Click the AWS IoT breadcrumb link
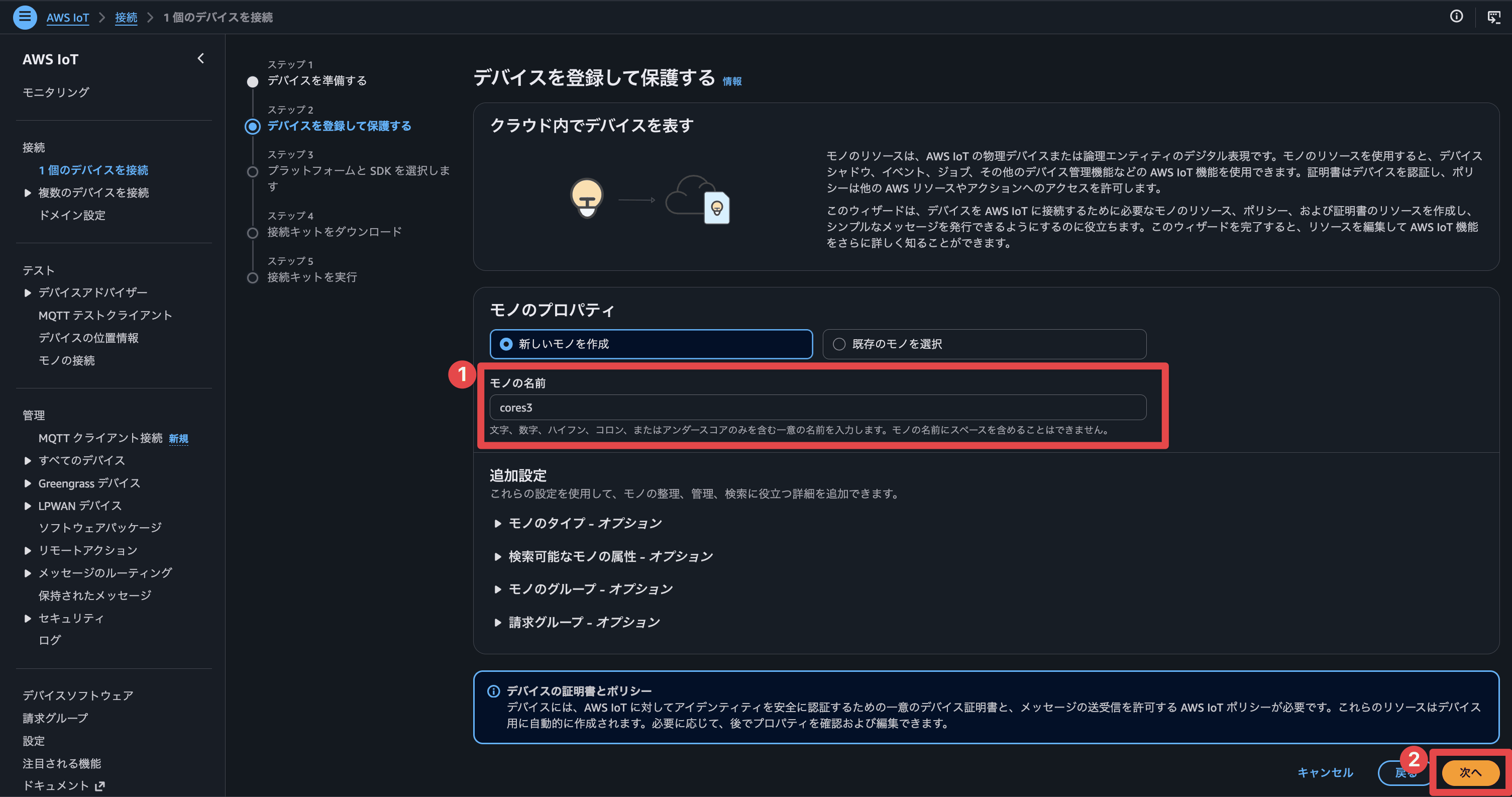This screenshot has height=797, width=1512. 67,17
